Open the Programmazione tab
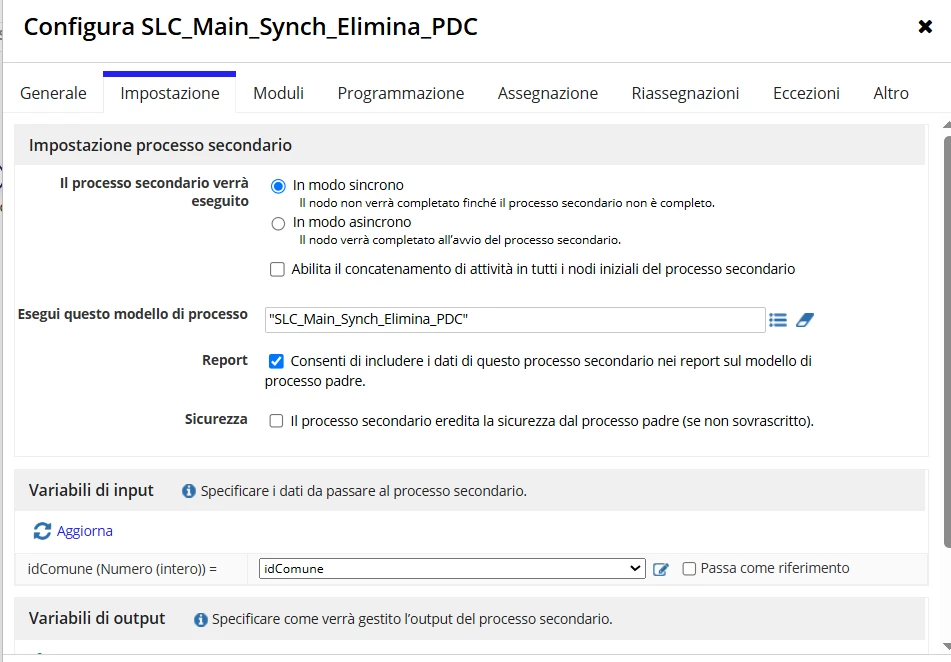951x662 pixels. (x=400, y=93)
